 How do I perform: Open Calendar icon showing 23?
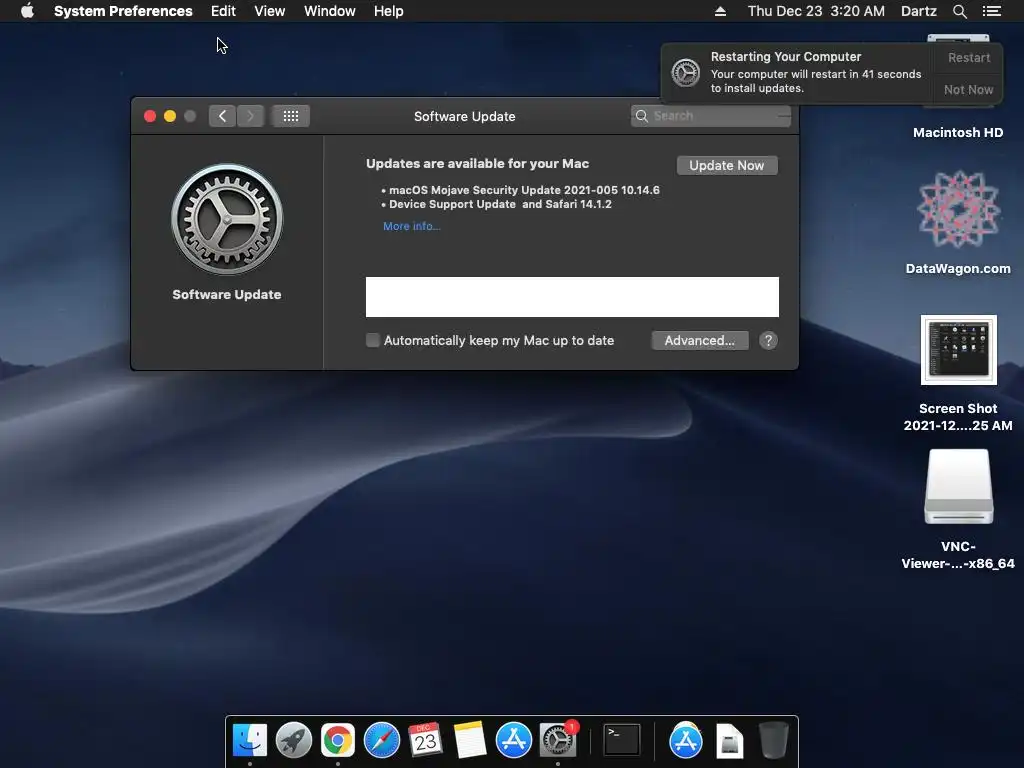coord(425,740)
